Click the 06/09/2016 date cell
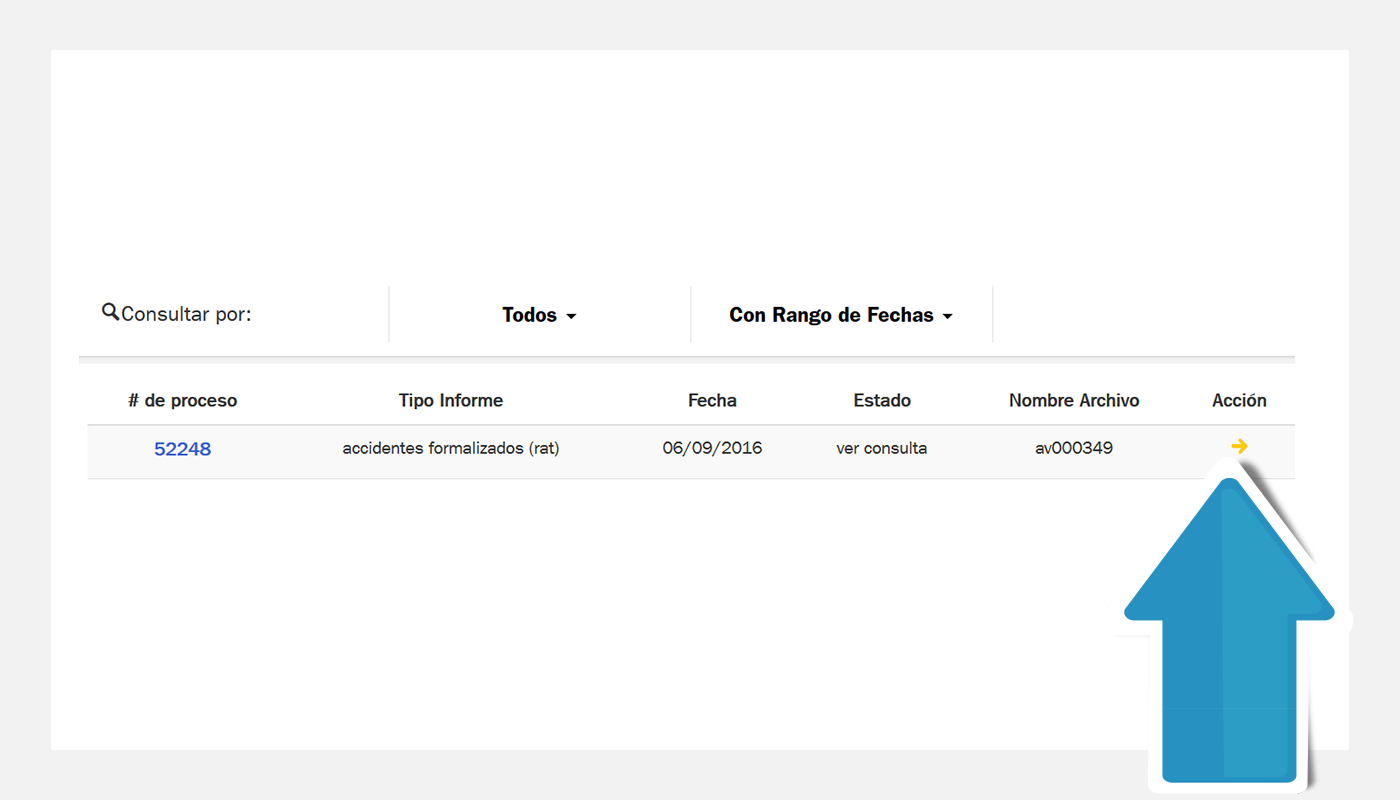Screen dimensions: 1400x800 click(x=712, y=448)
